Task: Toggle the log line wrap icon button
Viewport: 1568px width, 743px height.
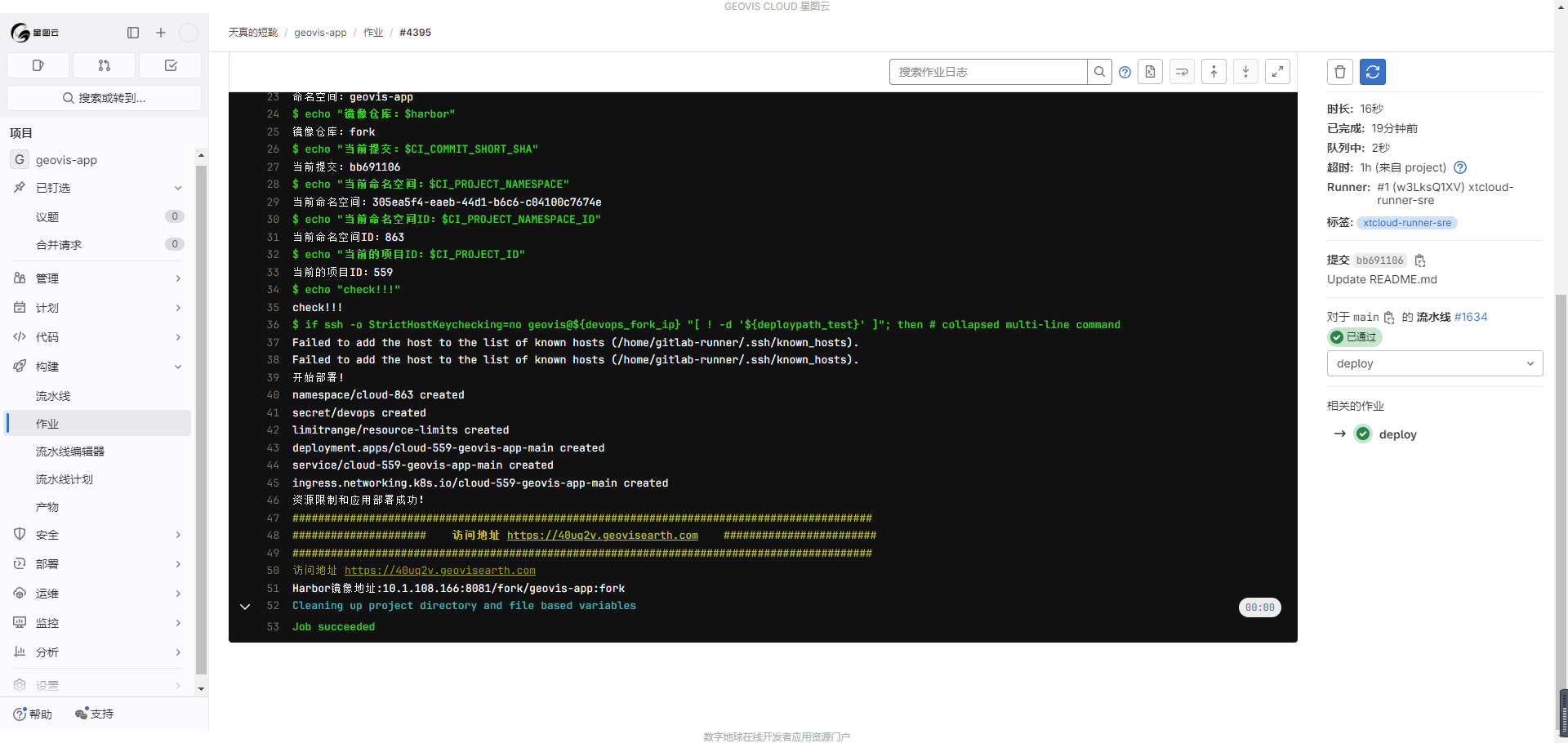Action: (x=1182, y=72)
